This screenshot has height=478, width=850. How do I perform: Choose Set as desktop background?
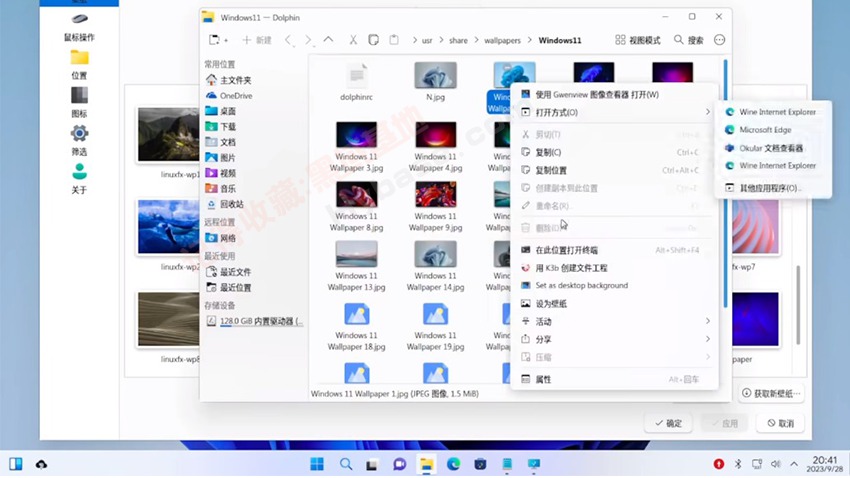click(x=614, y=286)
